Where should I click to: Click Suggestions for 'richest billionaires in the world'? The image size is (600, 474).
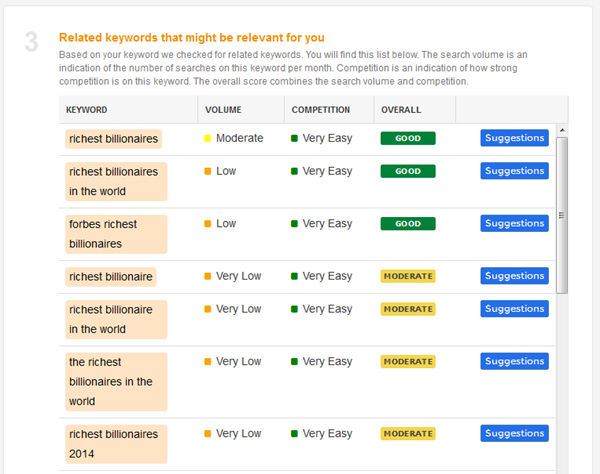pos(514,171)
